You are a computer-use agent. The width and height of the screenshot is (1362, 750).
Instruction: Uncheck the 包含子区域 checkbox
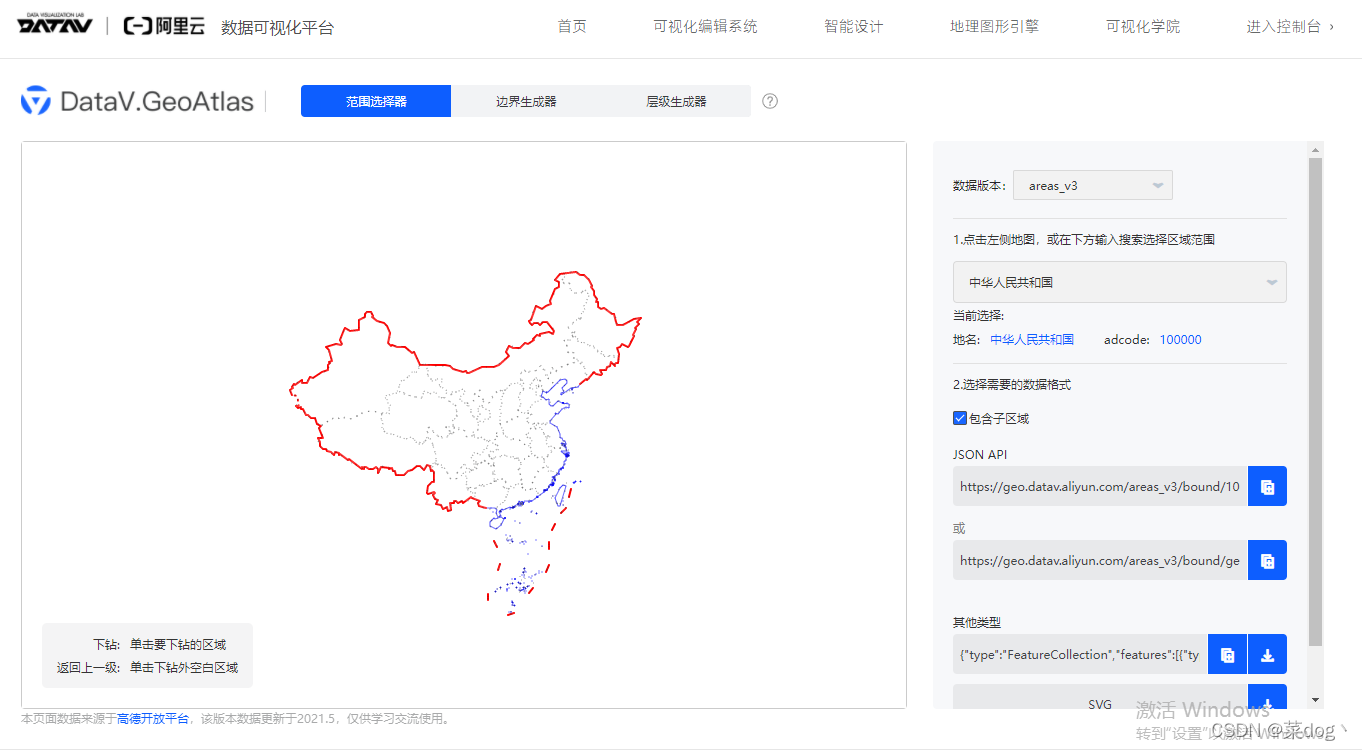pyautogui.click(x=959, y=418)
